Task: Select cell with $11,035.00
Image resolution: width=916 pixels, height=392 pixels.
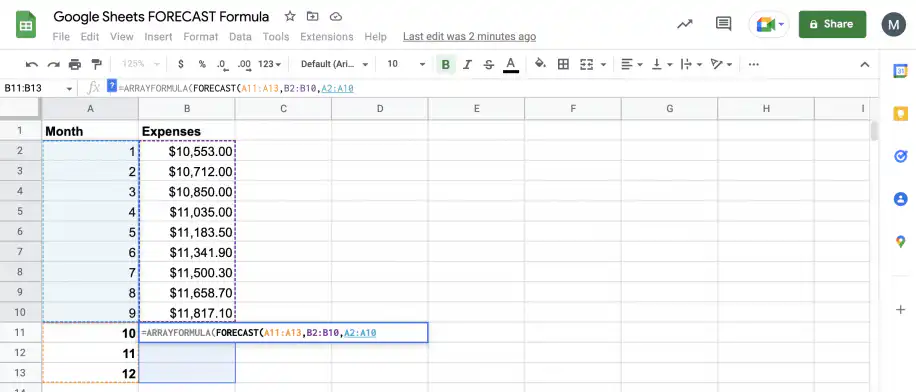Action: [x=187, y=211]
